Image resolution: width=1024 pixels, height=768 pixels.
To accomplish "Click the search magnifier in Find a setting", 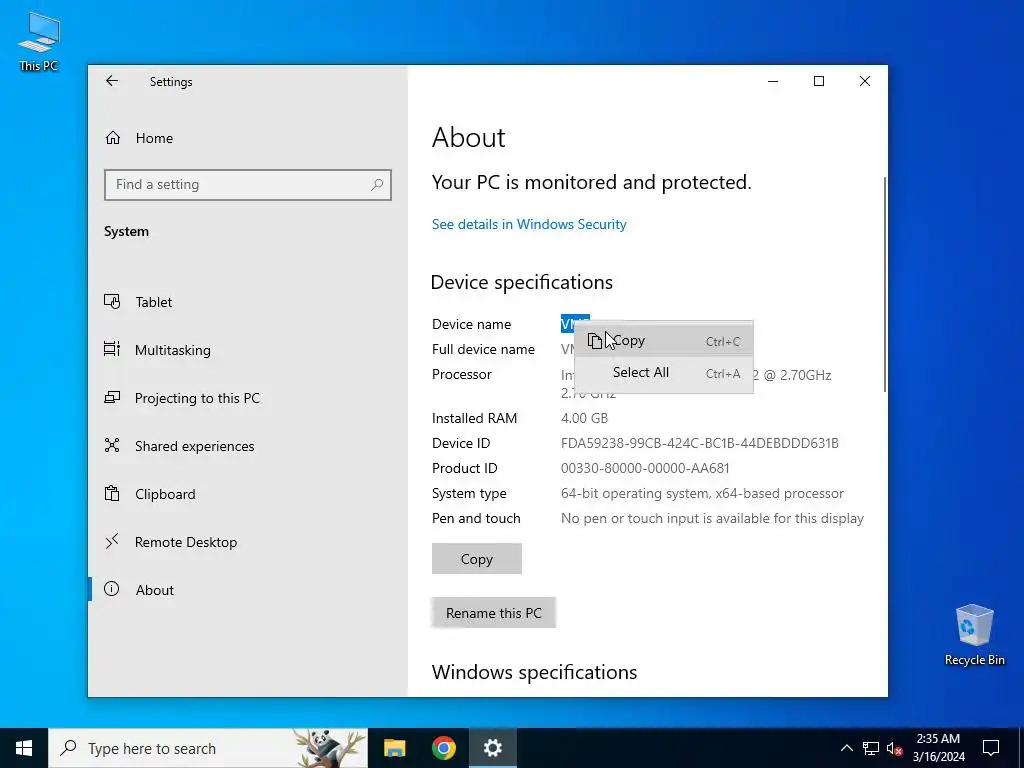I will click(377, 185).
